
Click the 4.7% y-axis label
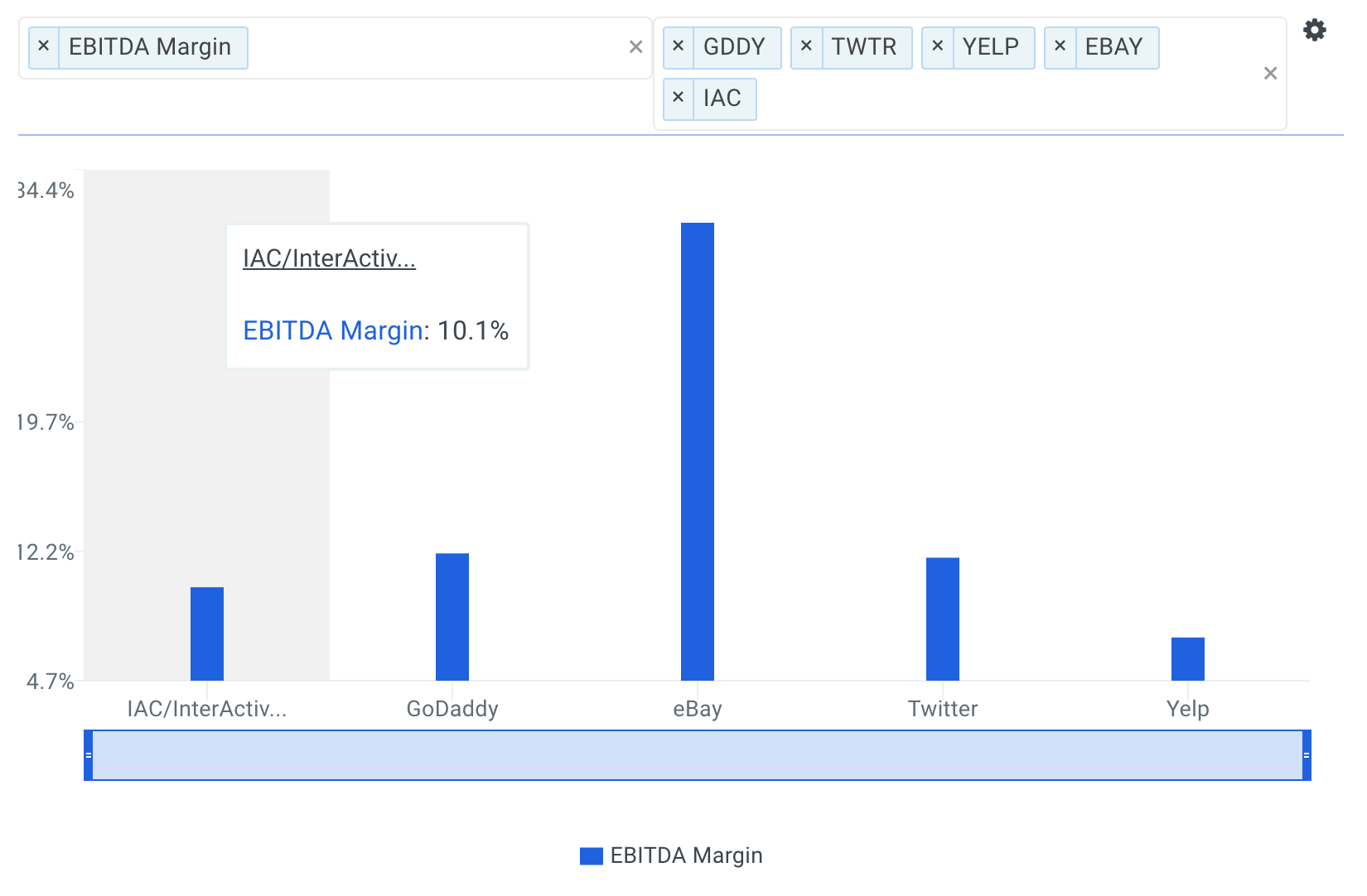[51, 682]
